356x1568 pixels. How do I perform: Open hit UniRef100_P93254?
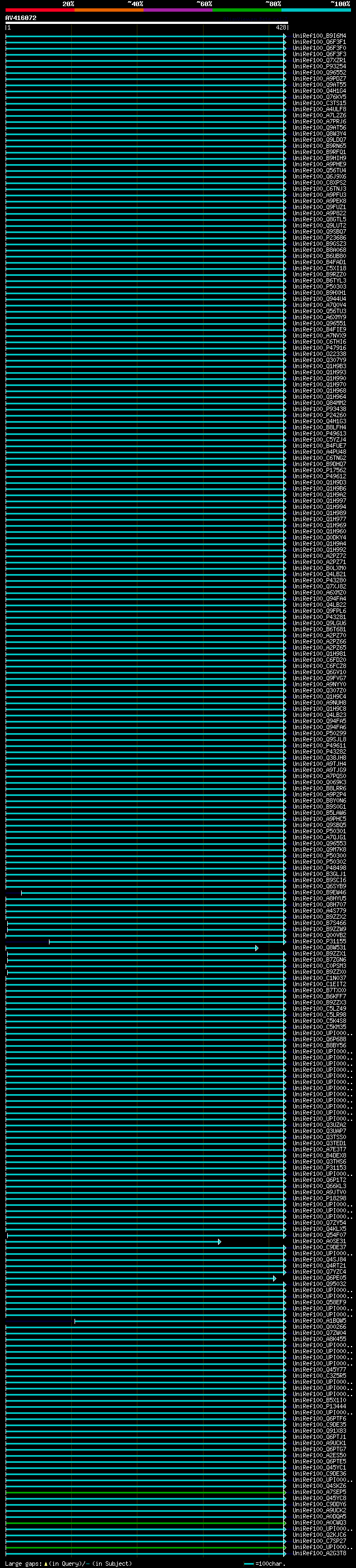point(319,66)
